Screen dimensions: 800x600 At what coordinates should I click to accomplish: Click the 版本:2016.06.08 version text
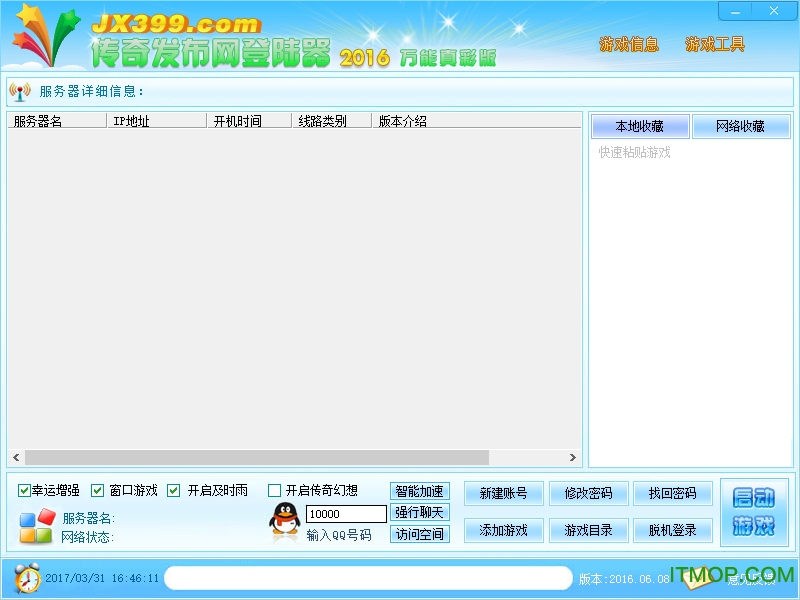point(624,579)
